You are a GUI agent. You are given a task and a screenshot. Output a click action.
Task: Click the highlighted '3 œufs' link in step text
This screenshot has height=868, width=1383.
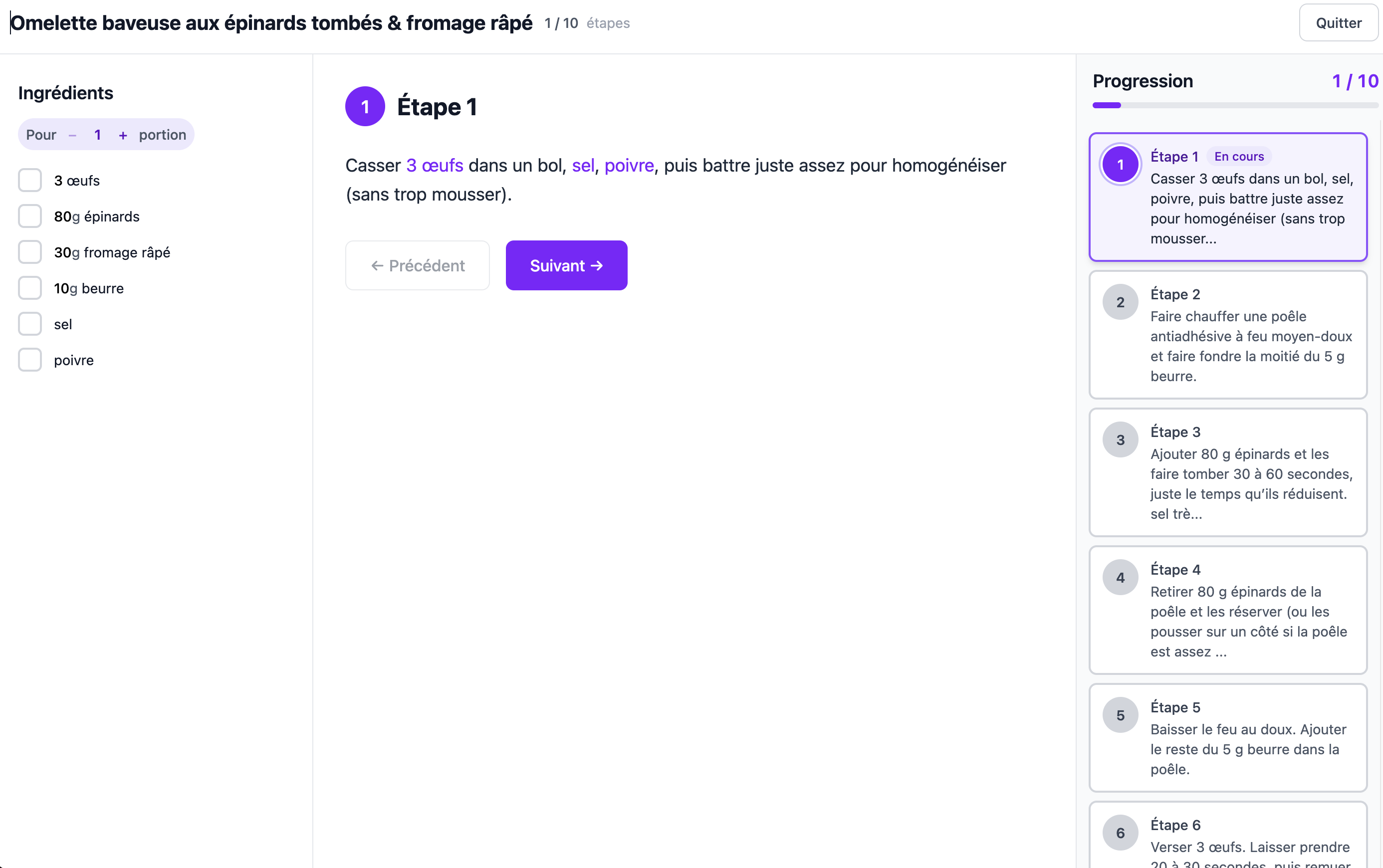point(435,166)
